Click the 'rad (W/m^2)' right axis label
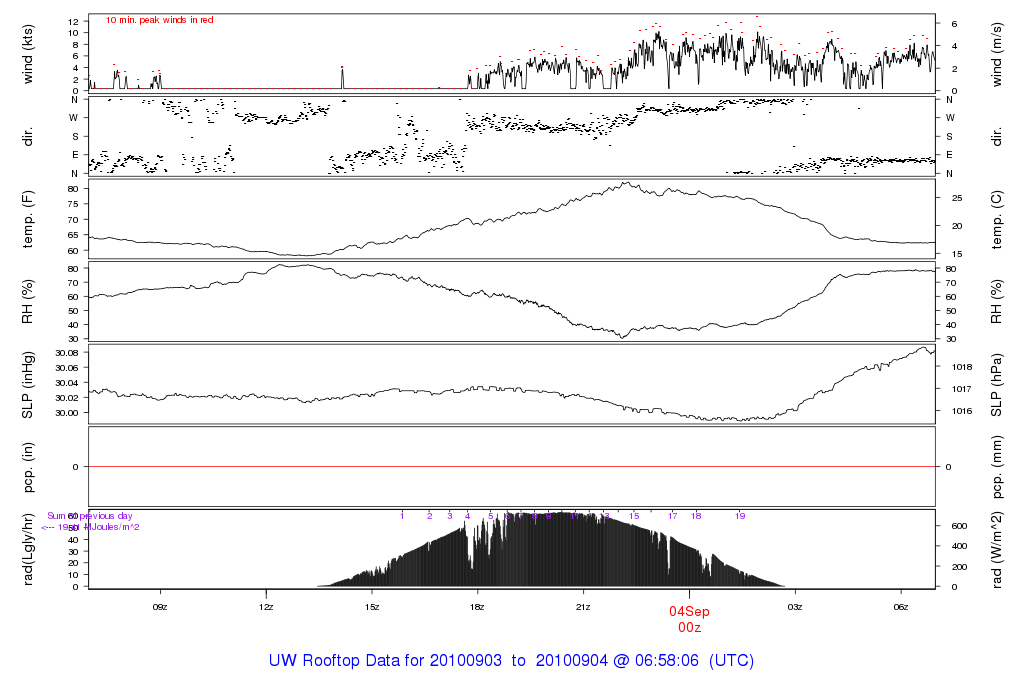This screenshot has height=700, width=1024. click(x=997, y=550)
